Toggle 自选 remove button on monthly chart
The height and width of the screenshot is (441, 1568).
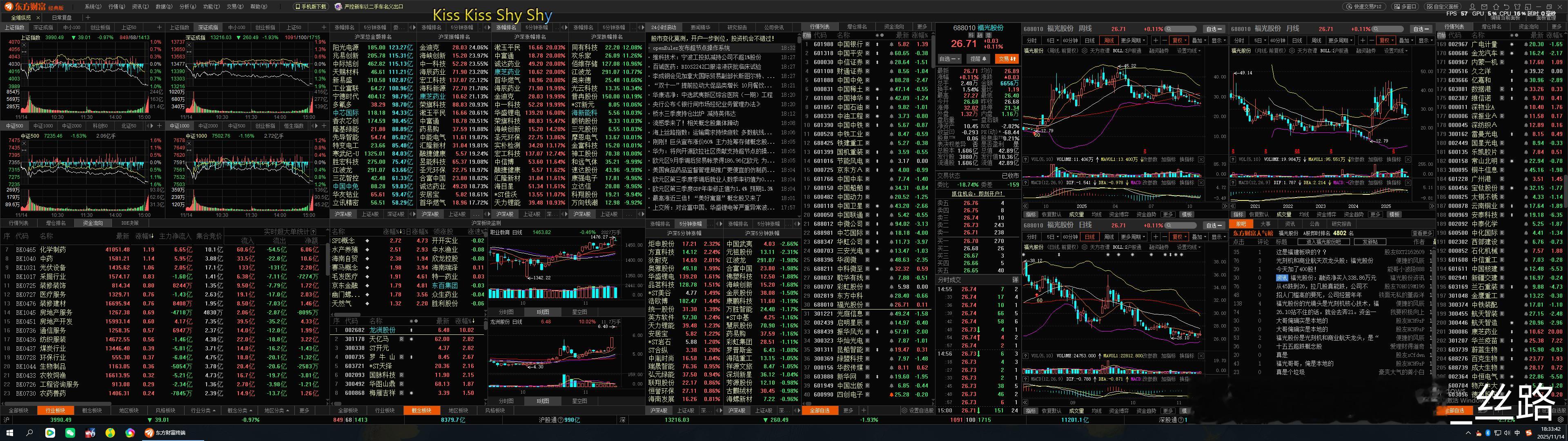(1421, 29)
